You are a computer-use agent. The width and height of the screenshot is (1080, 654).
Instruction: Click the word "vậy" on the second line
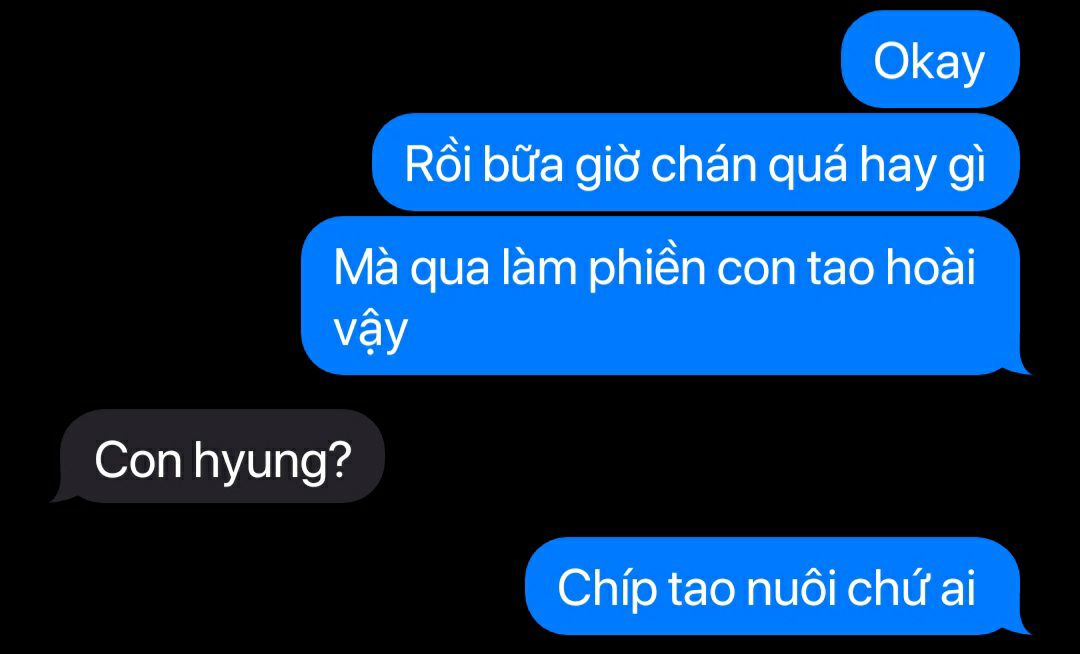371,332
